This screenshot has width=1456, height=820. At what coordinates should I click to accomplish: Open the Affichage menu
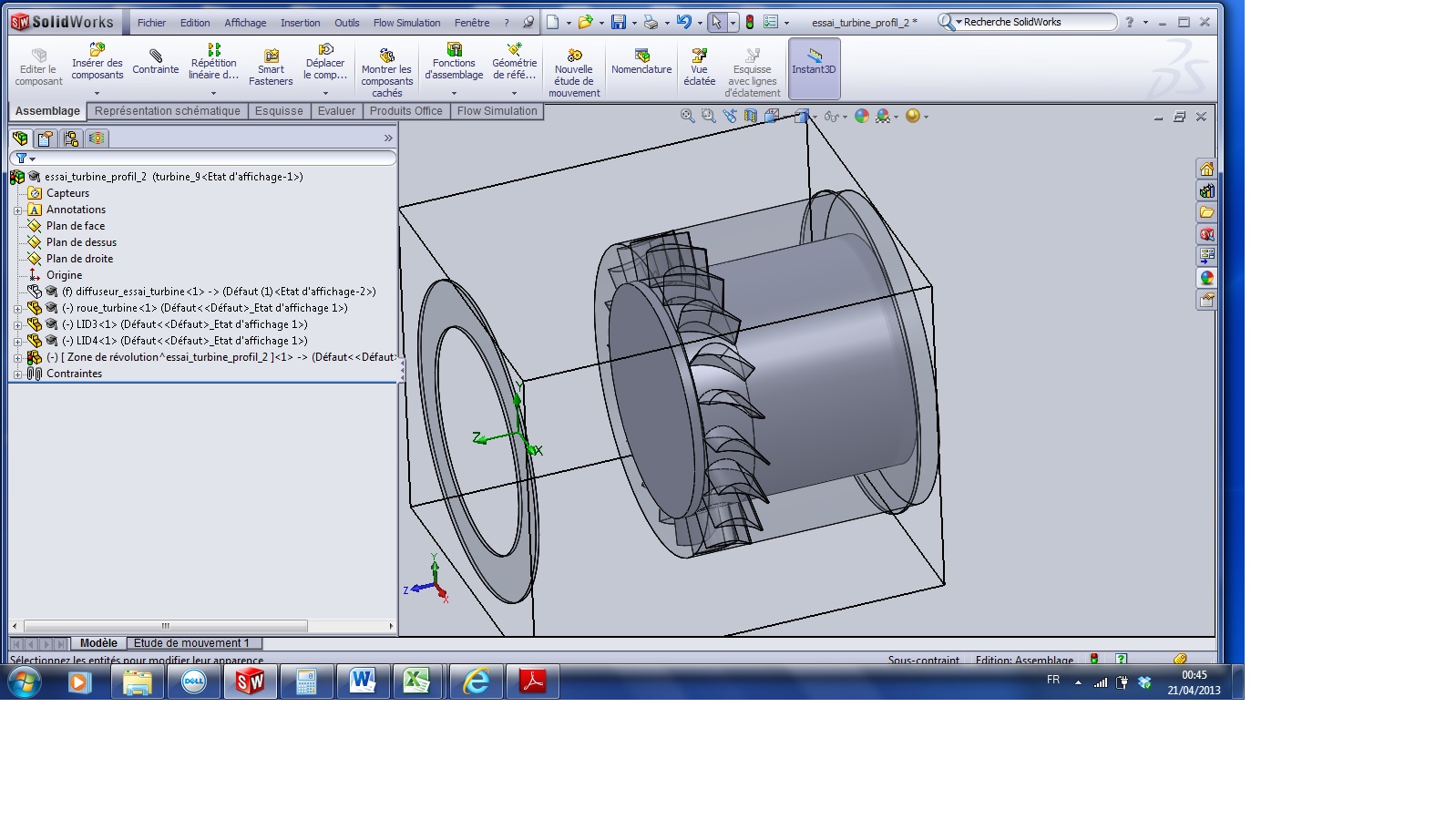point(245,23)
